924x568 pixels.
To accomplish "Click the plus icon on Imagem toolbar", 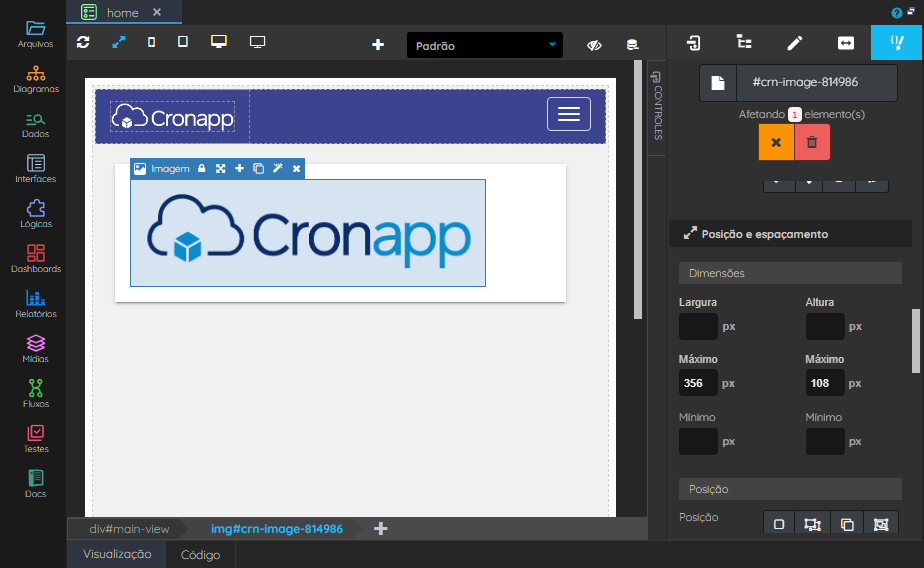I will coord(239,169).
